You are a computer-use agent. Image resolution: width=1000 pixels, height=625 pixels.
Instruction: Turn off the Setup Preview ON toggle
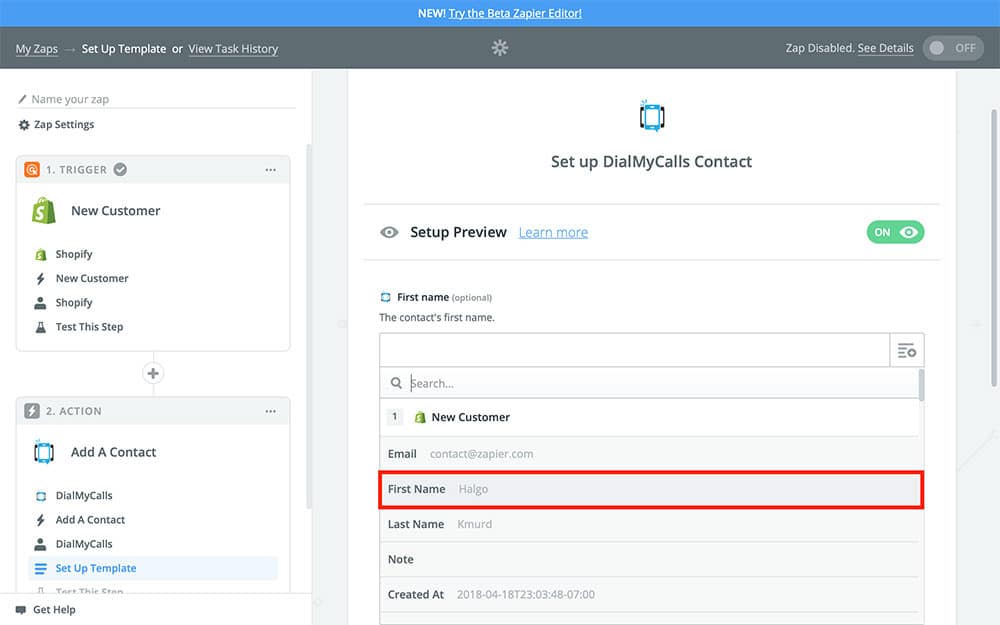pos(895,232)
